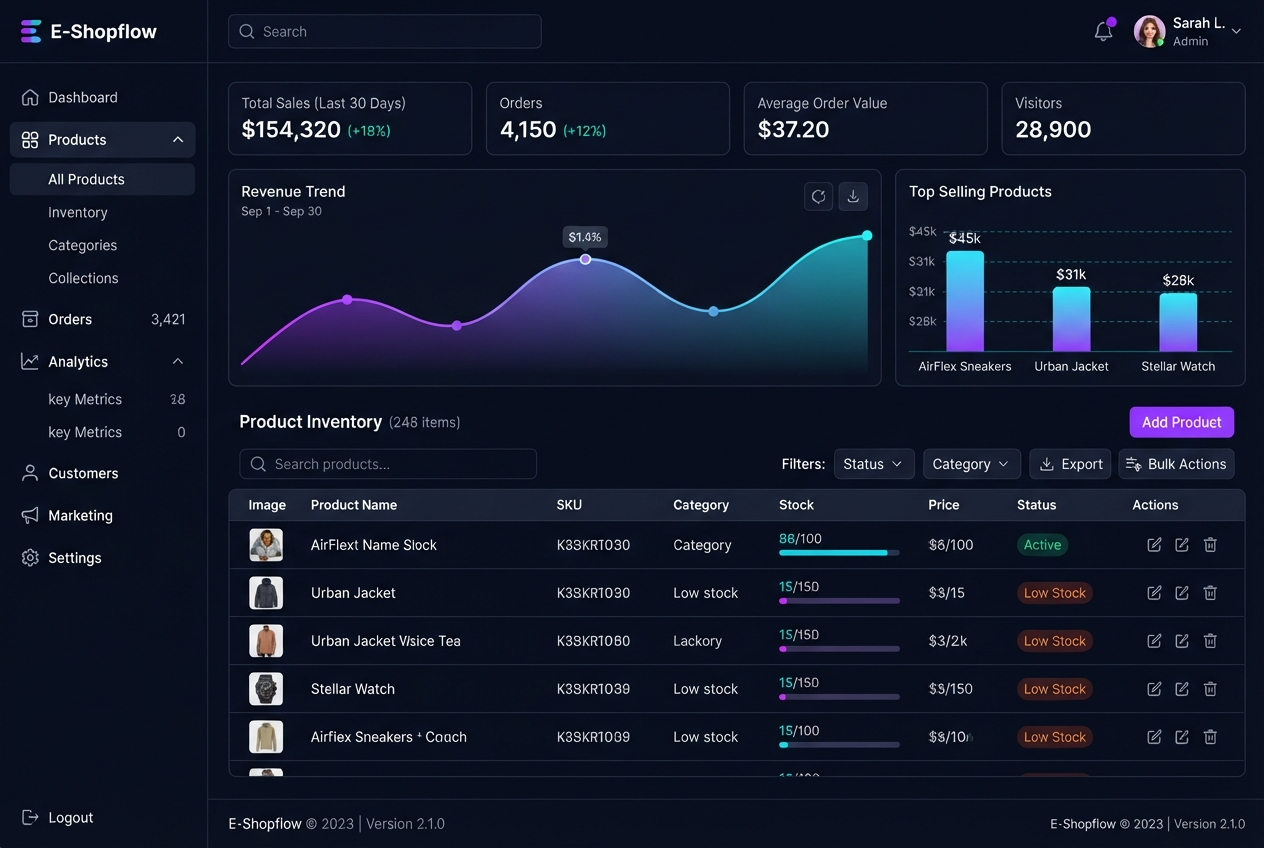Viewport: 1264px width, 848px height.
Task: Open the Status filter dropdown
Action: tap(874, 464)
